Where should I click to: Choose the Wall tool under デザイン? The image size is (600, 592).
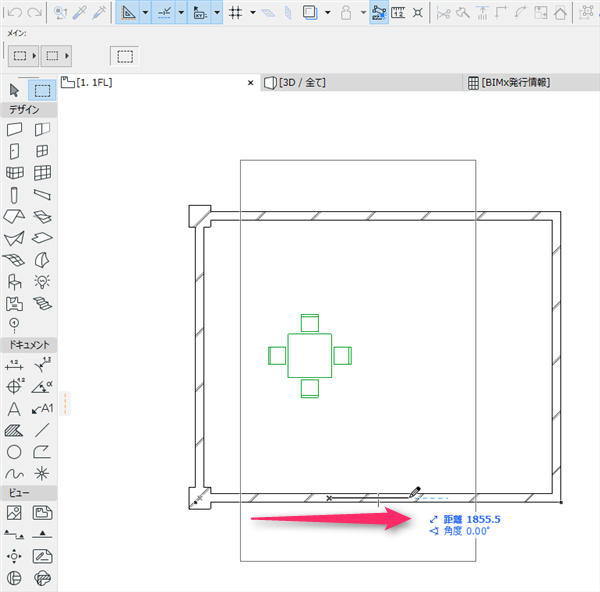(x=14, y=129)
